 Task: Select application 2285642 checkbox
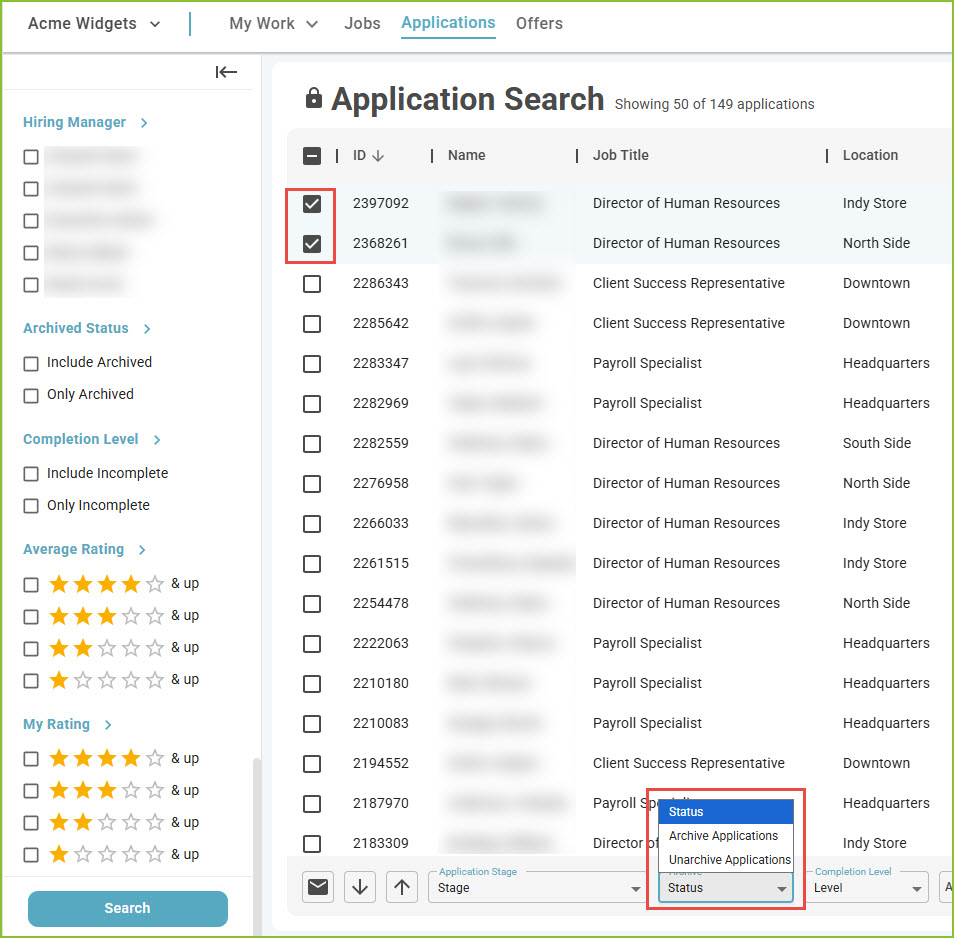pyautogui.click(x=312, y=324)
